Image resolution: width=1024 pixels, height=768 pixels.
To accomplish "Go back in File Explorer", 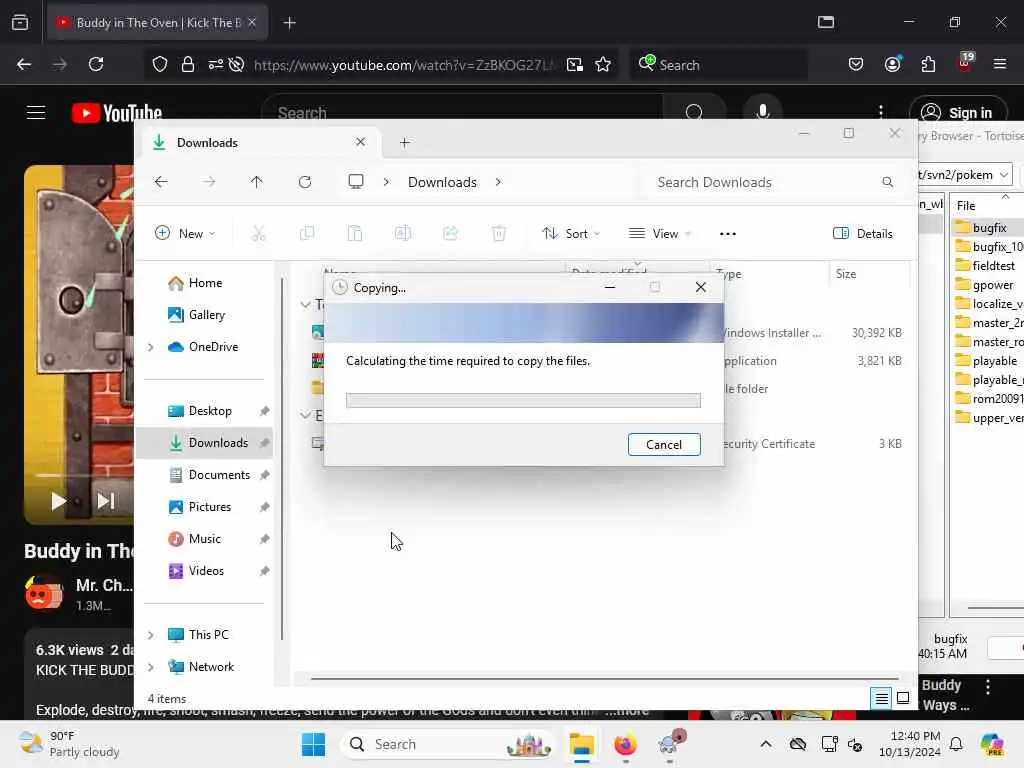I will (161, 182).
